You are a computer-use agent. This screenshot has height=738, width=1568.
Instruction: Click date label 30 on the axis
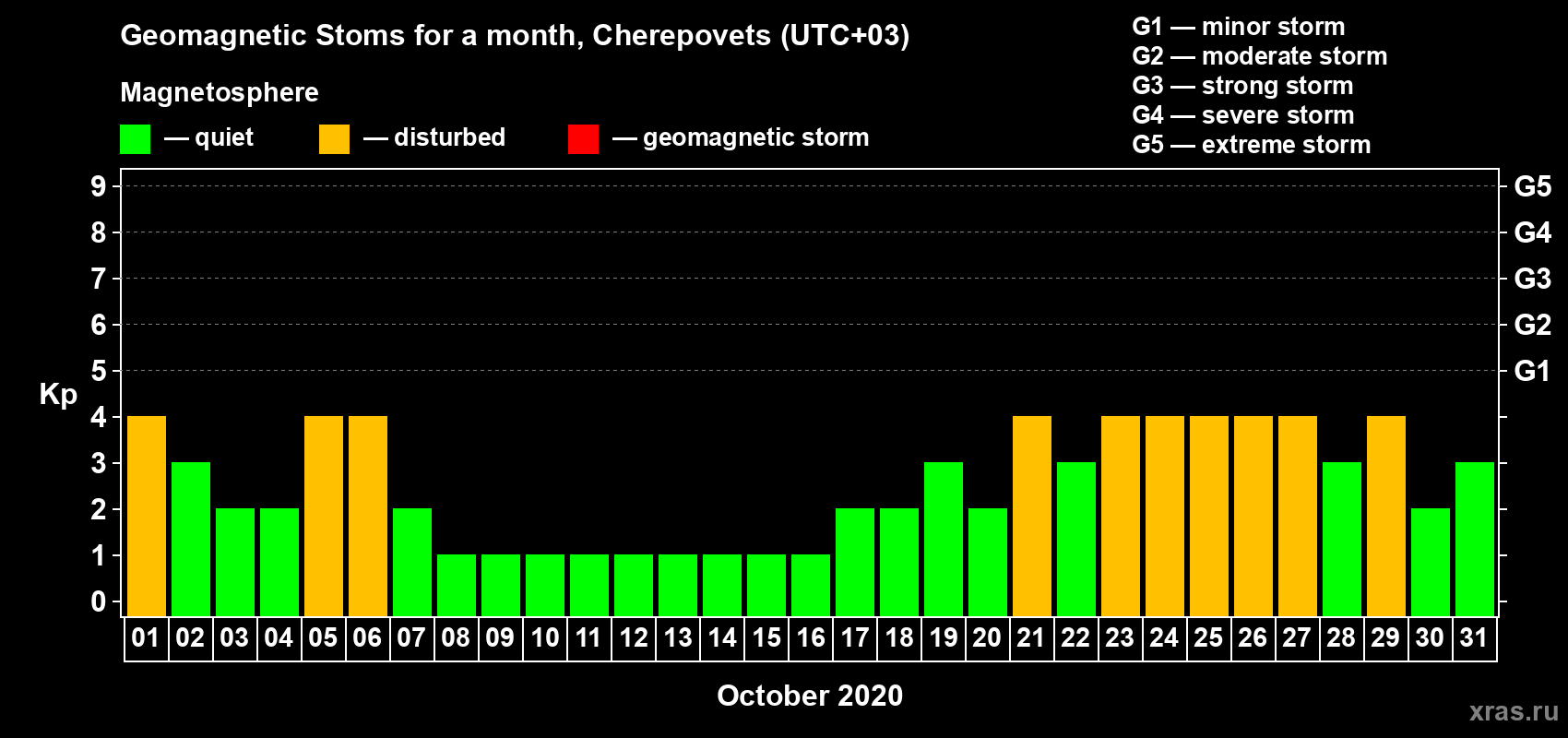[1430, 637]
